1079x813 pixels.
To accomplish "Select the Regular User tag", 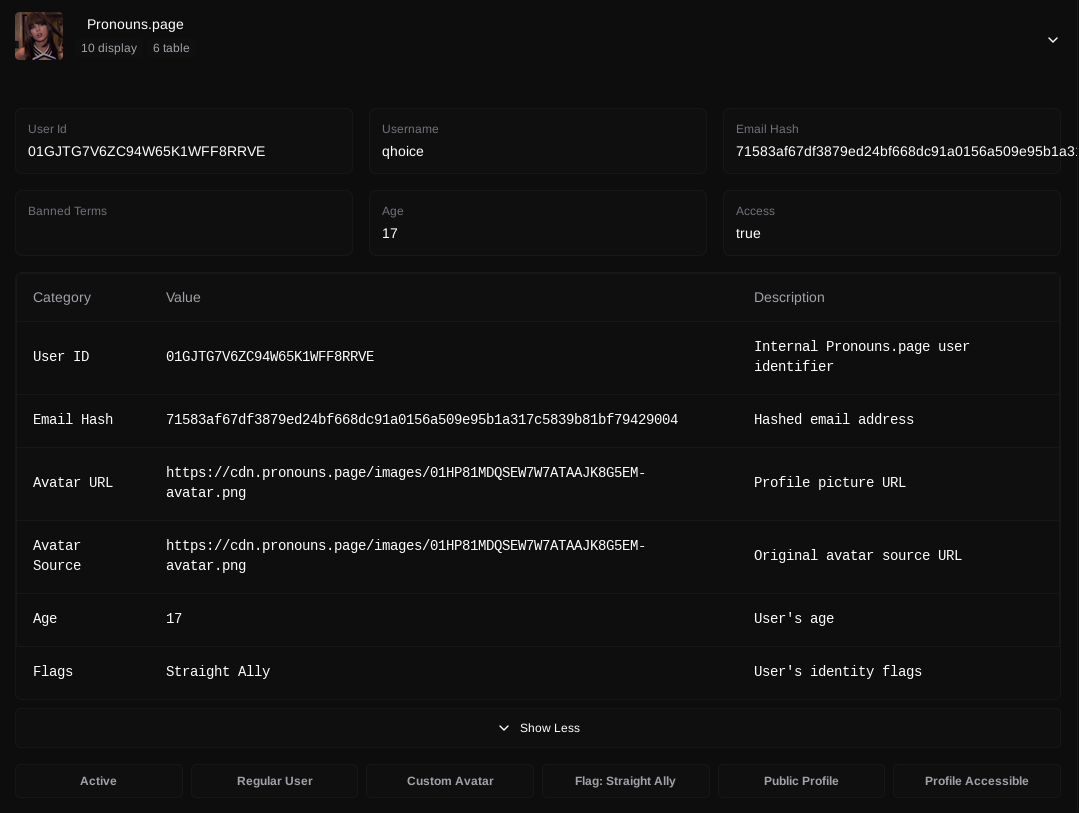I will point(274,781).
